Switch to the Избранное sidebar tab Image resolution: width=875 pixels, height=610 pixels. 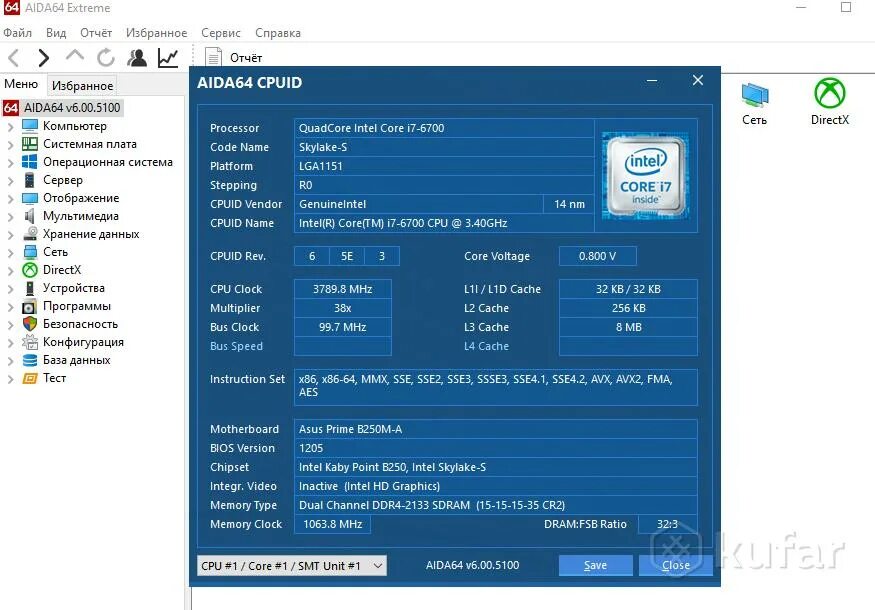coord(83,85)
